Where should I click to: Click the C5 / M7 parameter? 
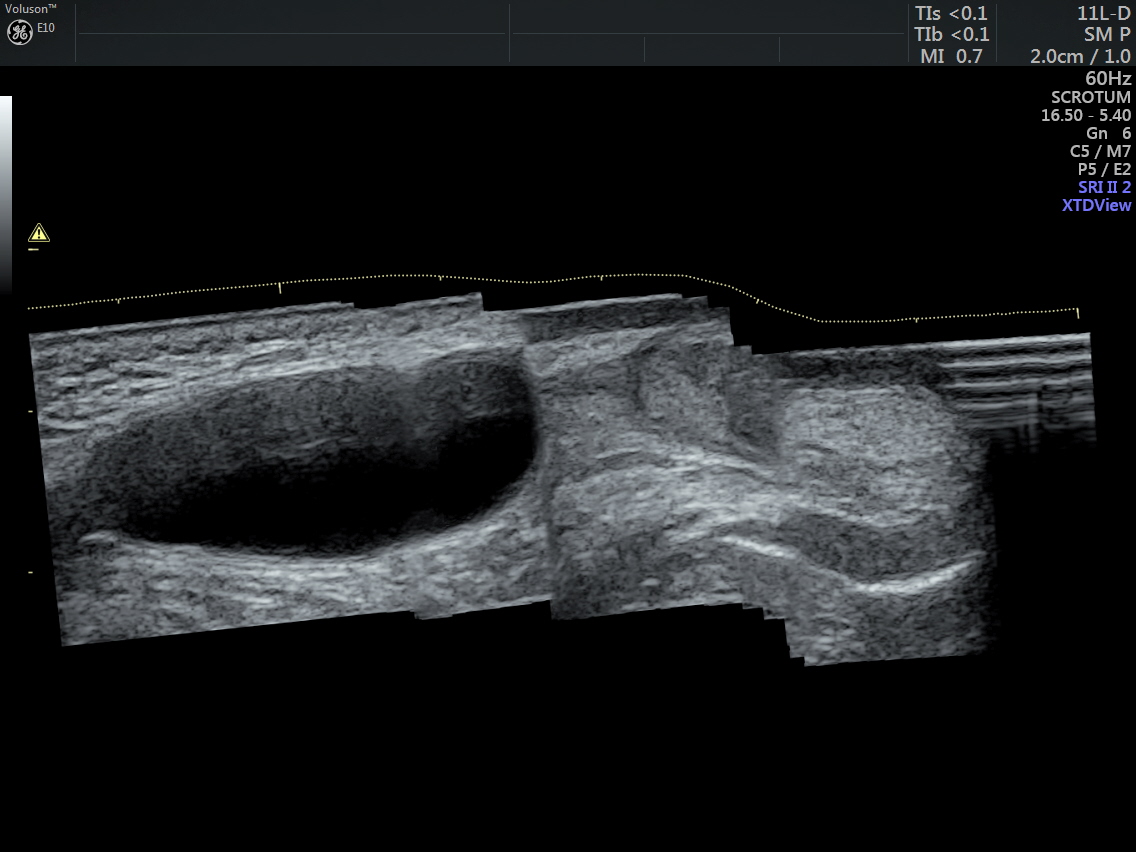point(1100,151)
